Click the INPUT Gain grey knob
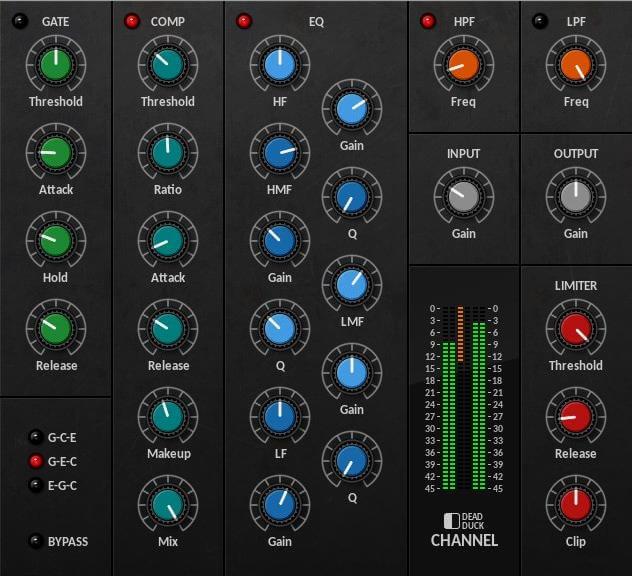632x576 pixels. click(x=464, y=197)
